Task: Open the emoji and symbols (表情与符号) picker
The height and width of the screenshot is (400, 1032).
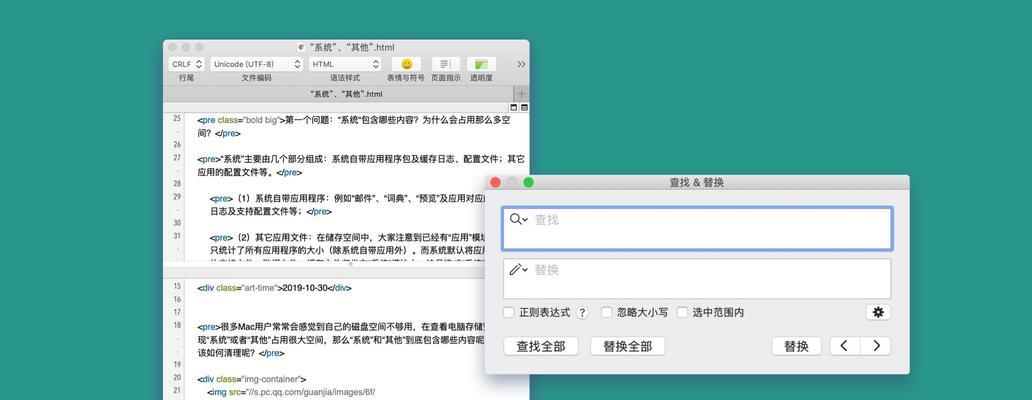Action: [406, 64]
